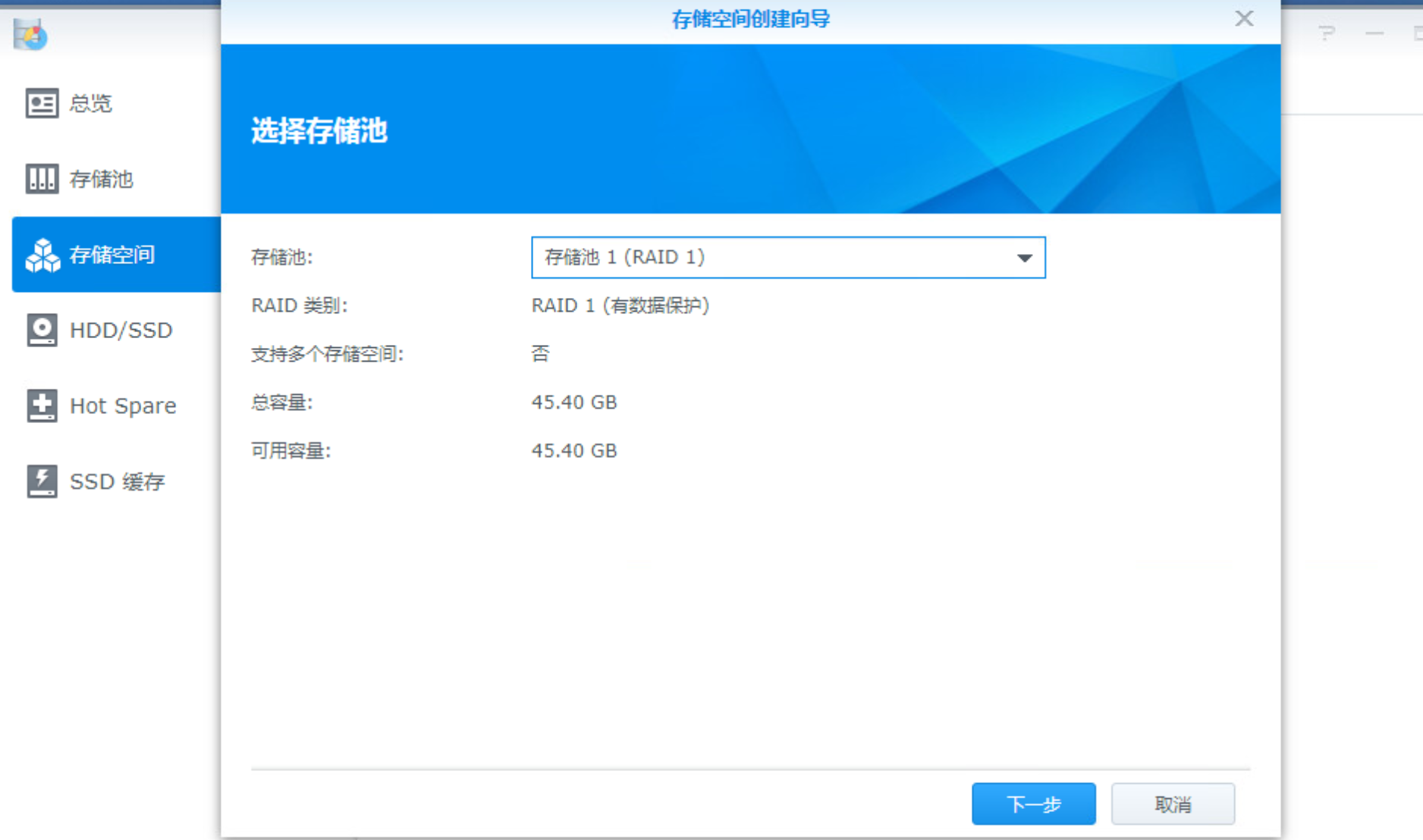Click the 存储空间创建向导 title text
Image resolution: width=1423 pixels, height=840 pixels.
[x=751, y=19]
